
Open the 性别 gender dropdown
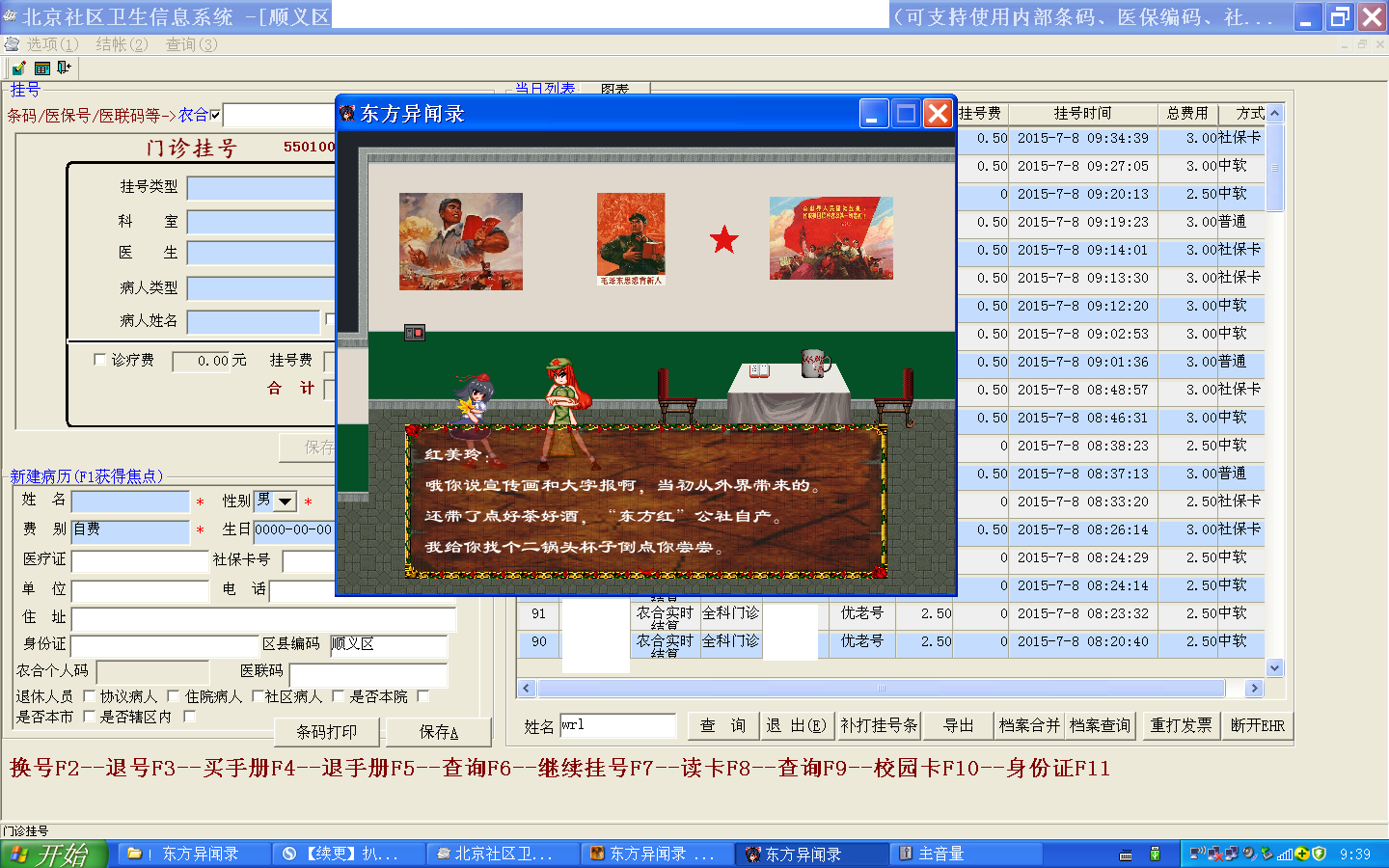[285, 502]
